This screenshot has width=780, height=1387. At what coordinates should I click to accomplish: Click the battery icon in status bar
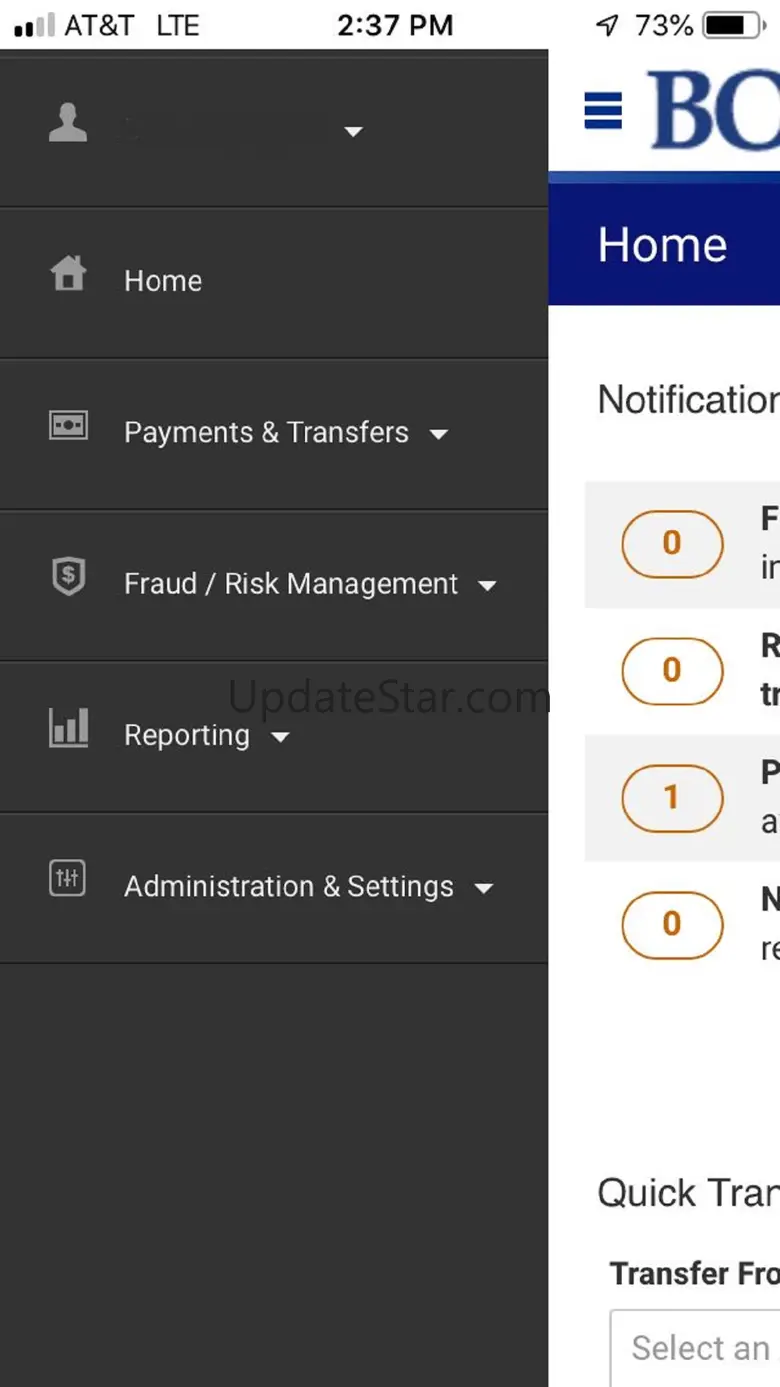(735, 25)
